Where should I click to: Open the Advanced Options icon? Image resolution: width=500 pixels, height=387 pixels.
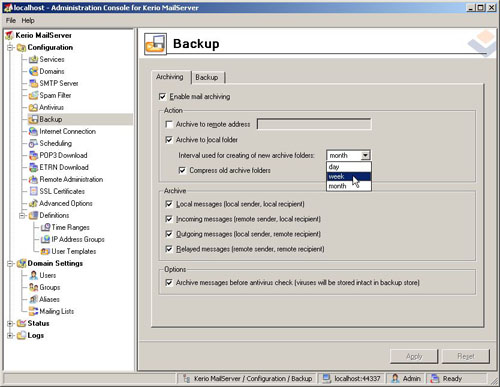[33, 203]
